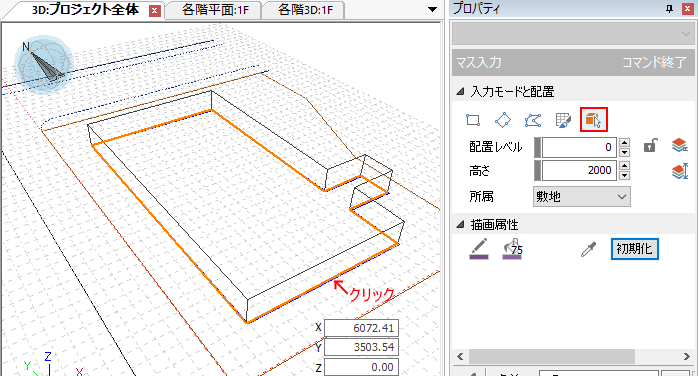
Task: Increase 配置レベル with up spinner
Action: [625, 143]
